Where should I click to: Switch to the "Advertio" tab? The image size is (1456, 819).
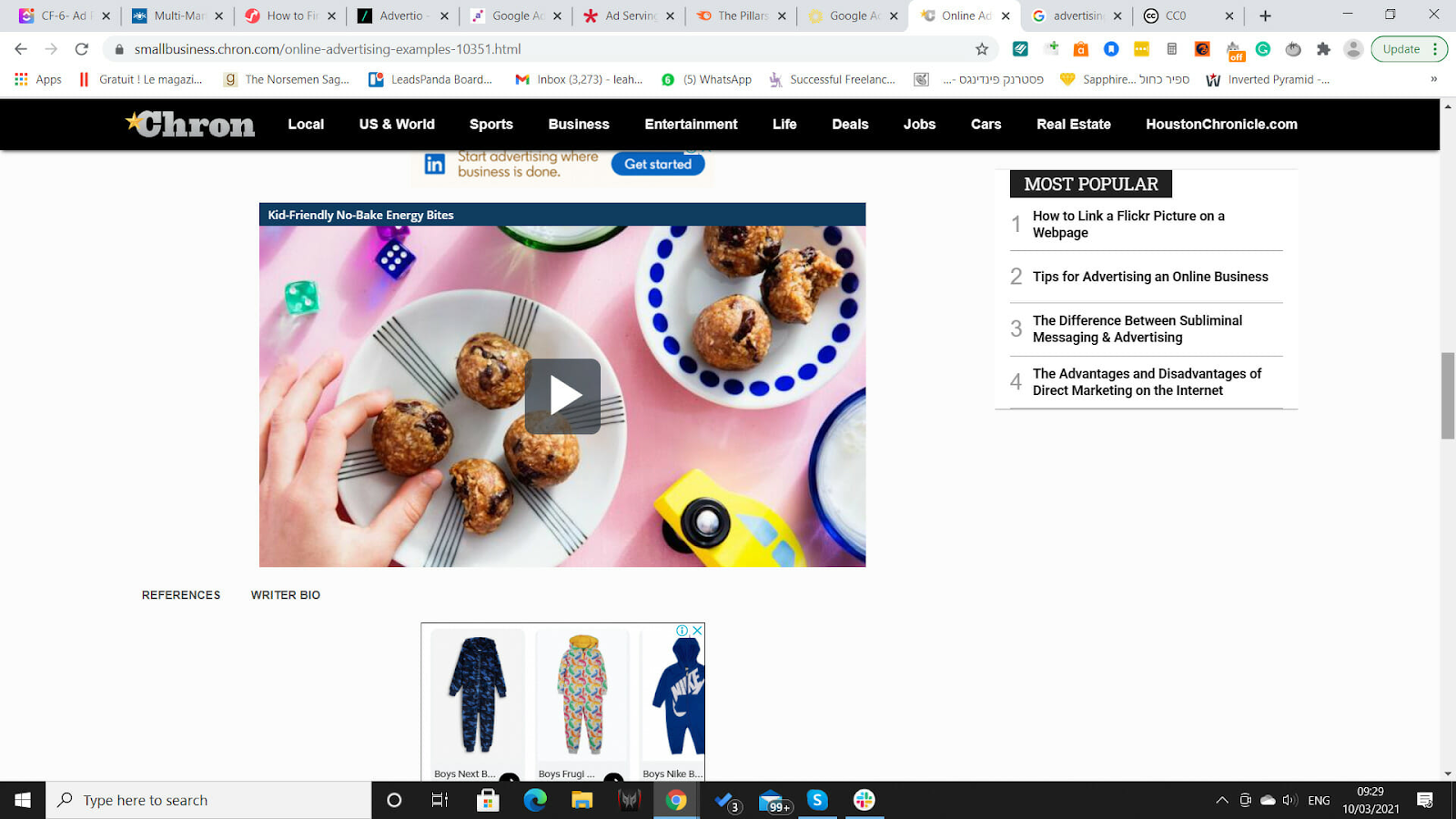click(x=404, y=15)
